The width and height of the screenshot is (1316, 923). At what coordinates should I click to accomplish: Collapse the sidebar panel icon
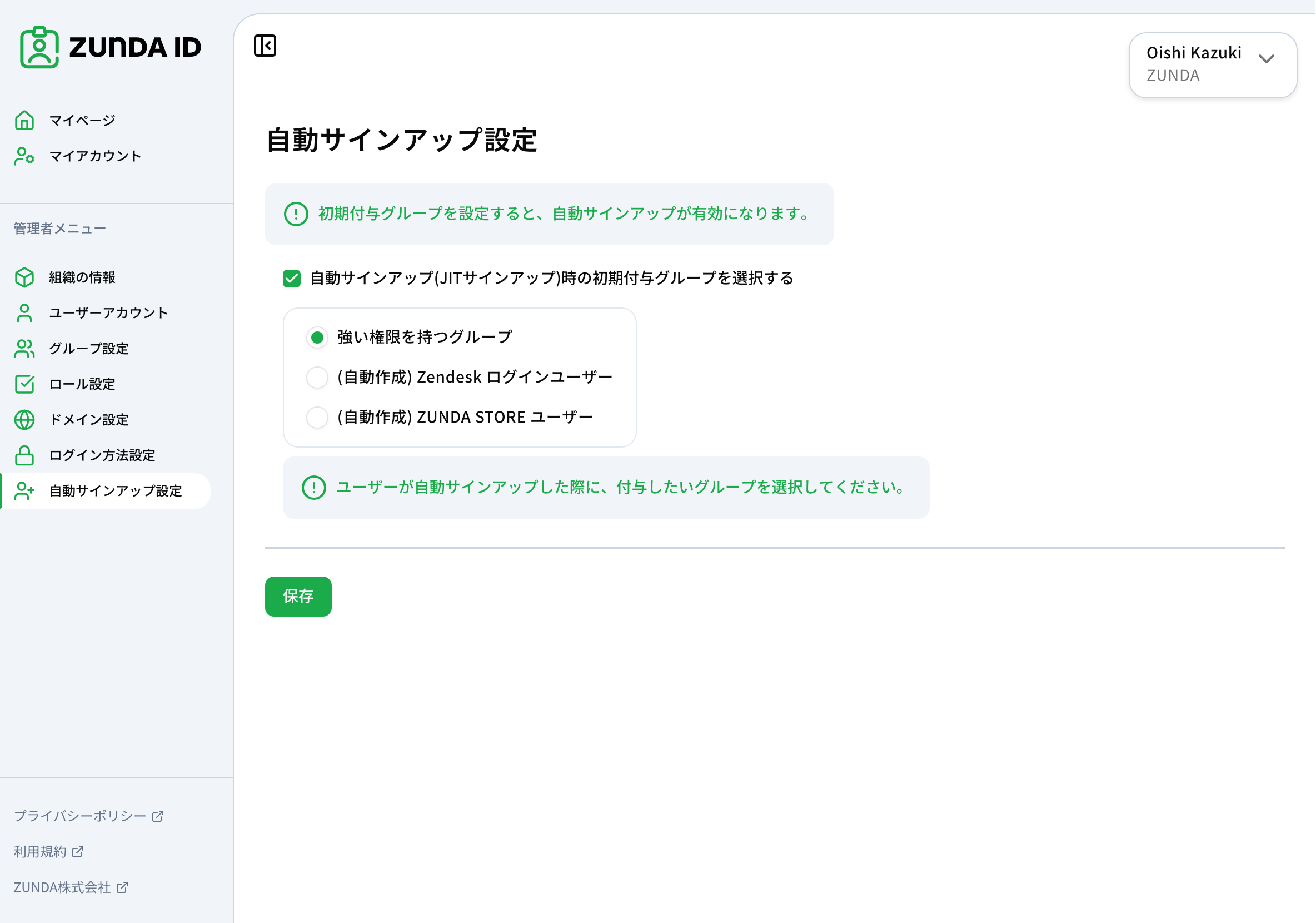click(265, 46)
